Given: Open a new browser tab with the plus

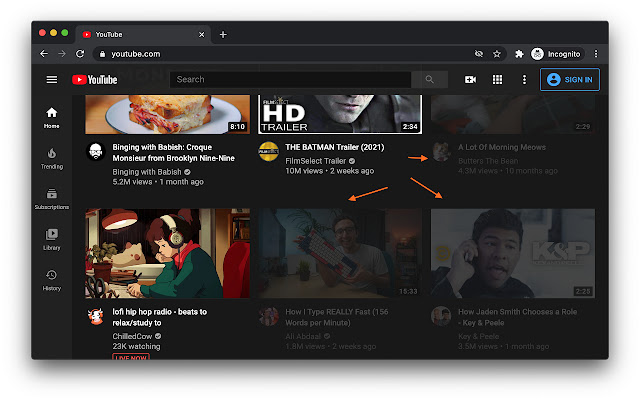Looking at the screenshot, I should coord(223,35).
